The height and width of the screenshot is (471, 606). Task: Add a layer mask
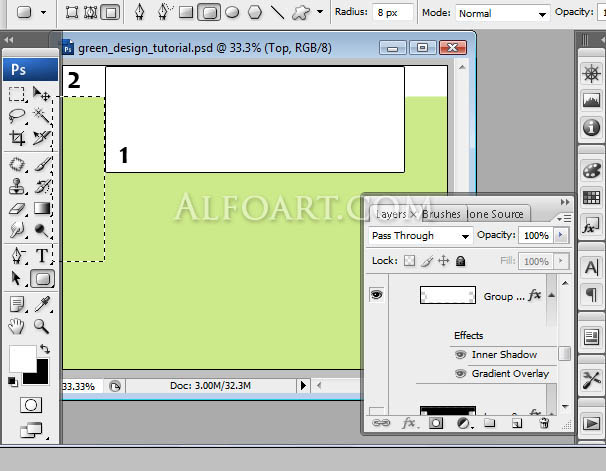[x=436, y=423]
